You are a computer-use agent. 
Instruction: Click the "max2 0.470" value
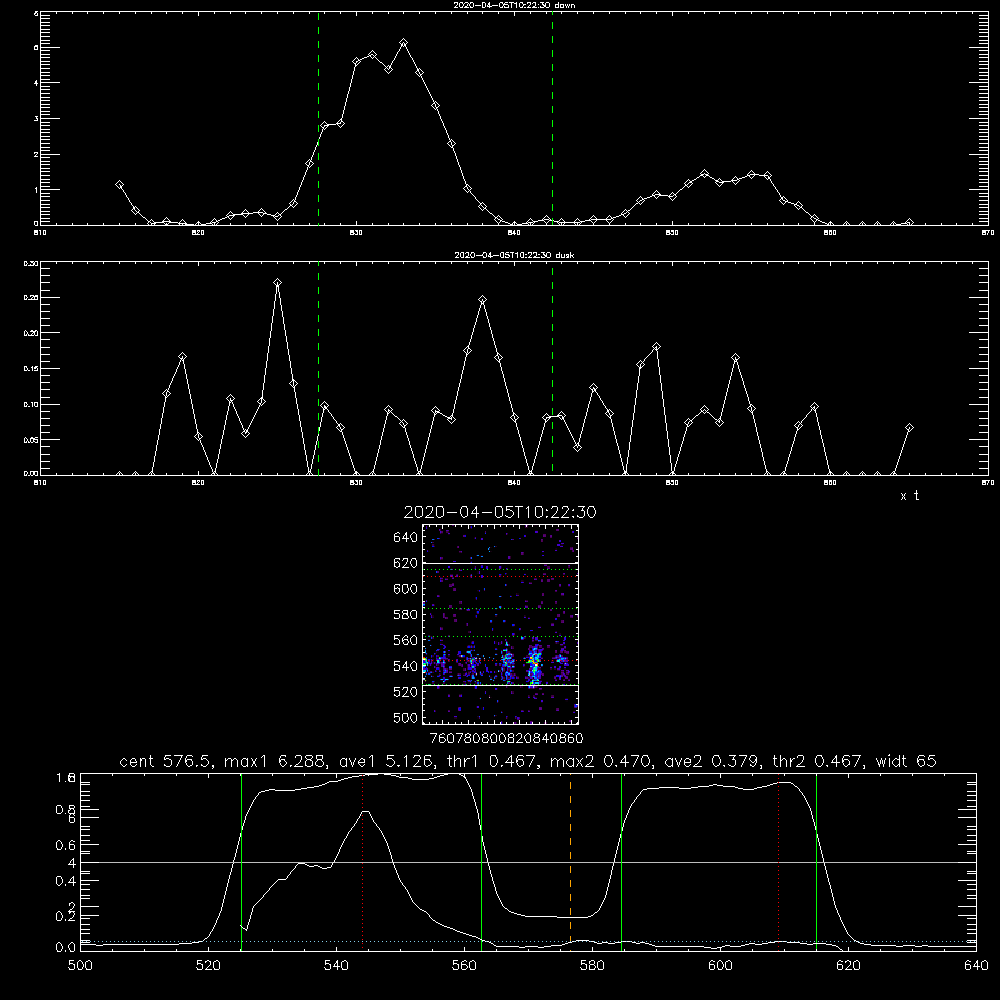600,761
